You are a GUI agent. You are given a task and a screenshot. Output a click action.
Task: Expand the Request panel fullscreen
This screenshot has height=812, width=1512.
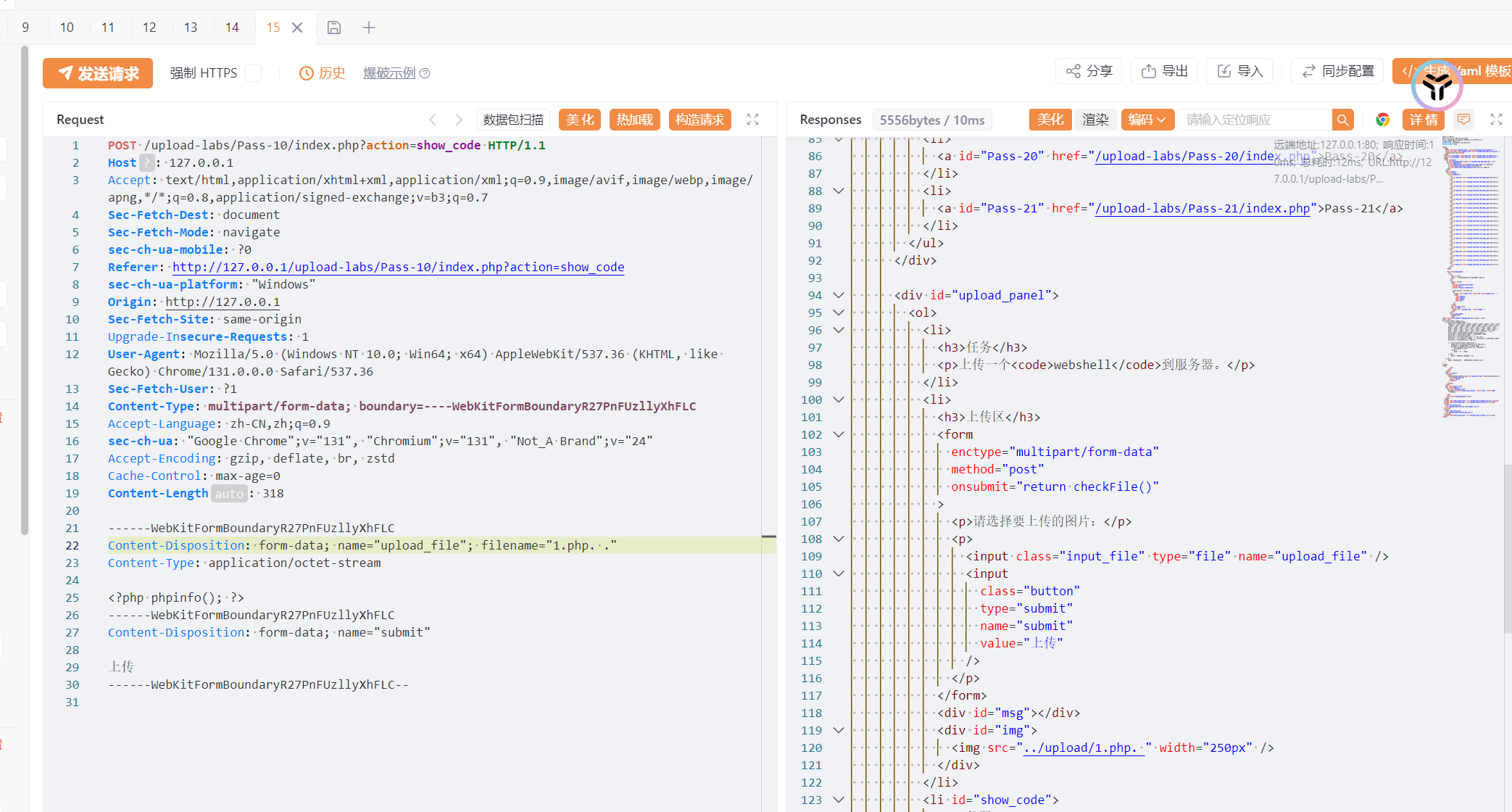coord(753,120)
